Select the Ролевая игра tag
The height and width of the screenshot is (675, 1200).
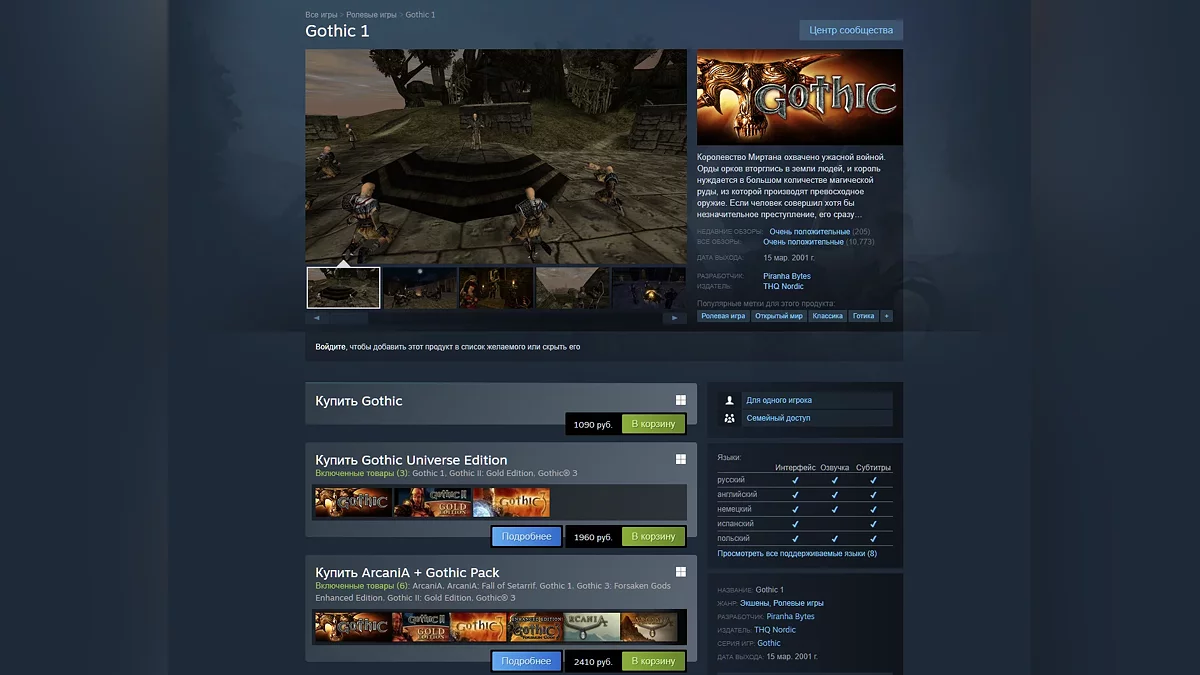pos(723,316)
